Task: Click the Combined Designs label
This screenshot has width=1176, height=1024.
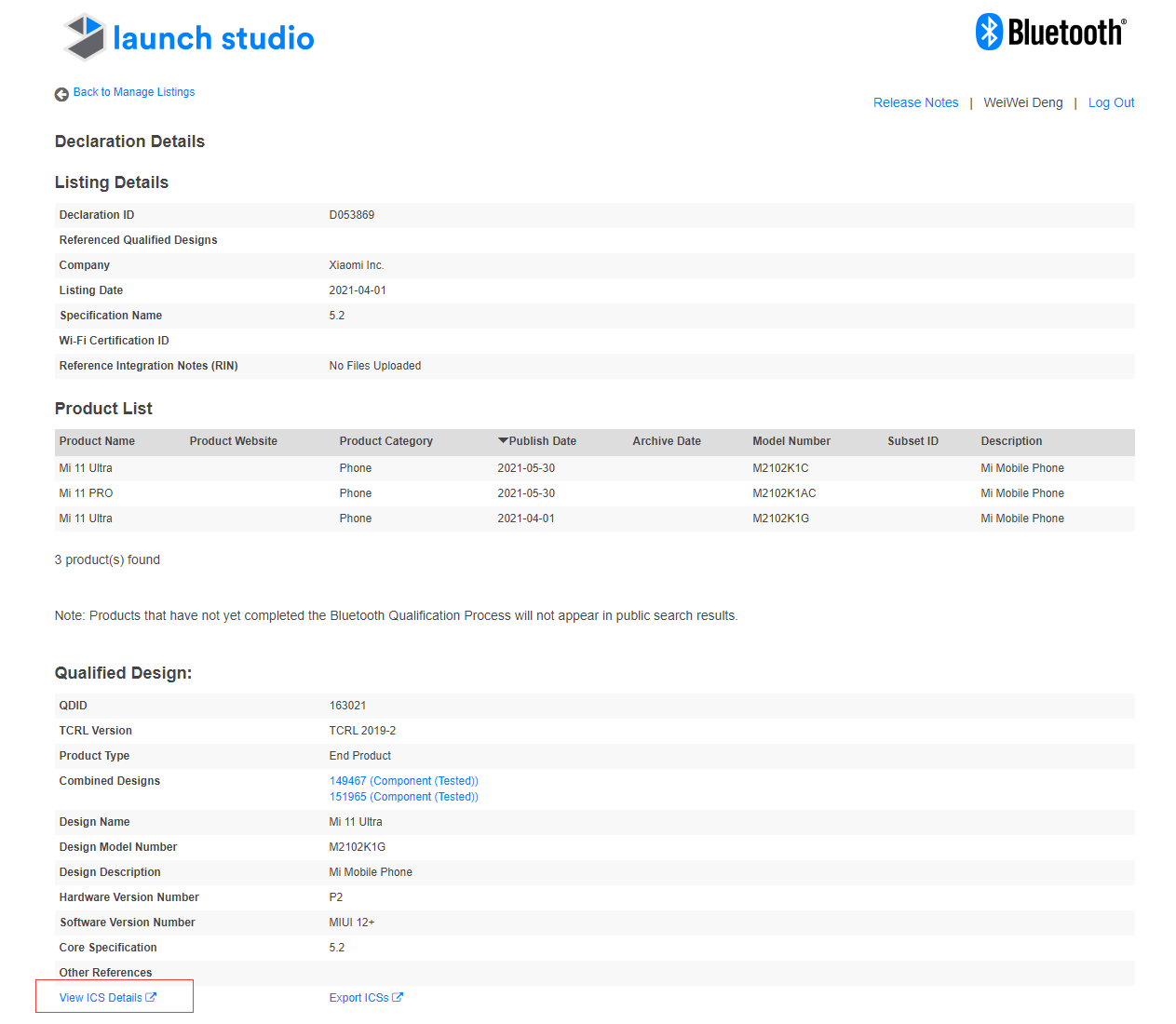Action: point(109,781)
